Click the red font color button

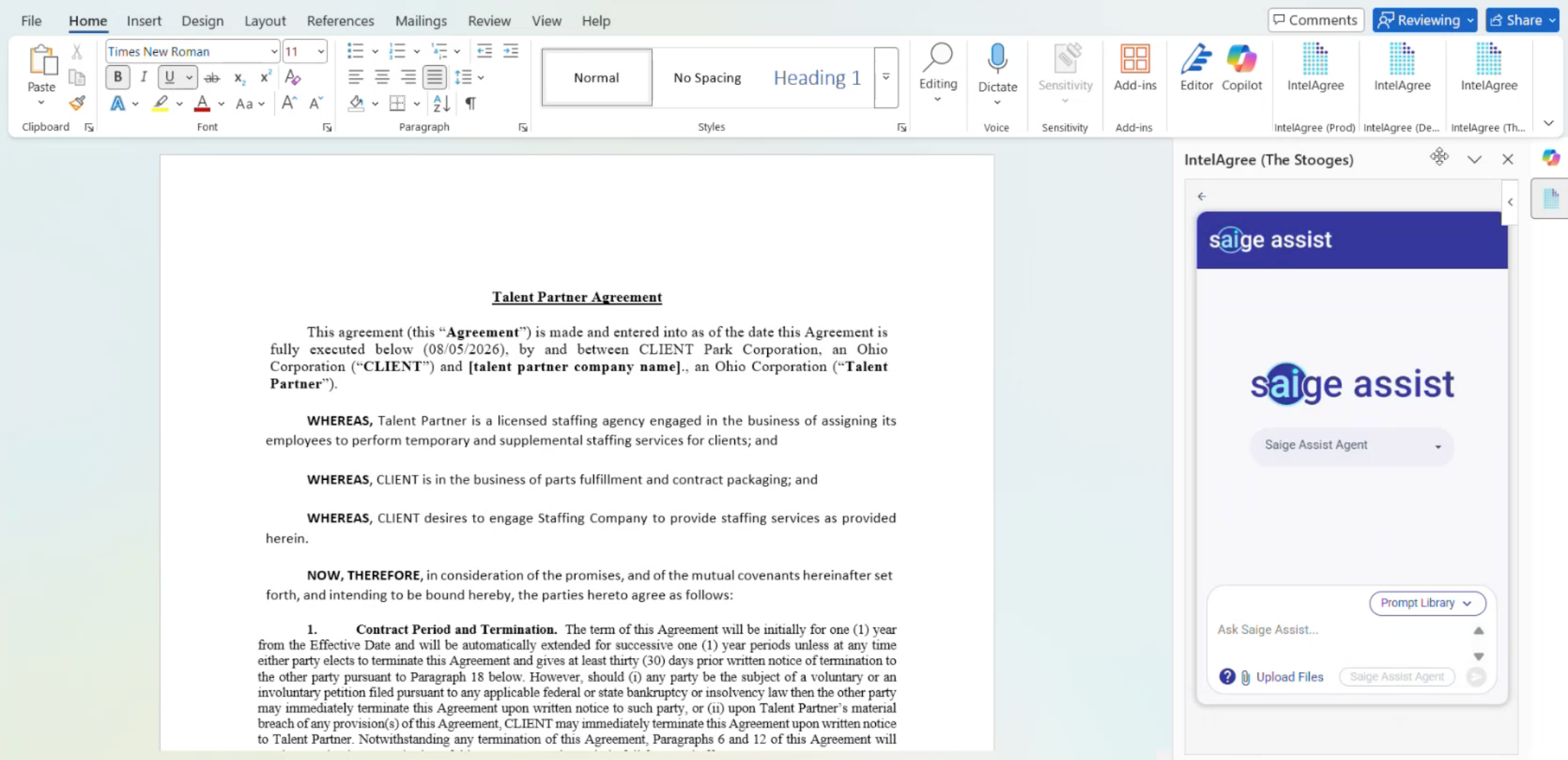tap(202, 103)
